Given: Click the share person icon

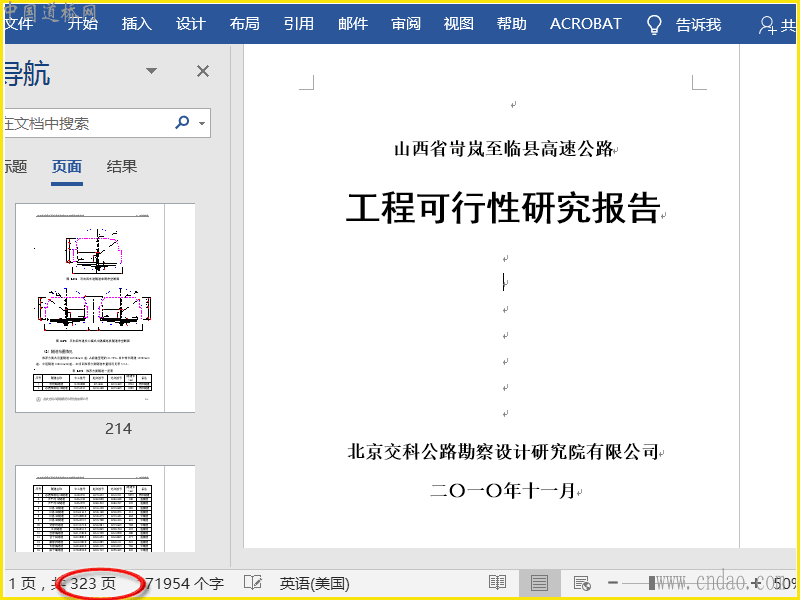Looking at the screenshot, I should (767, 25).
